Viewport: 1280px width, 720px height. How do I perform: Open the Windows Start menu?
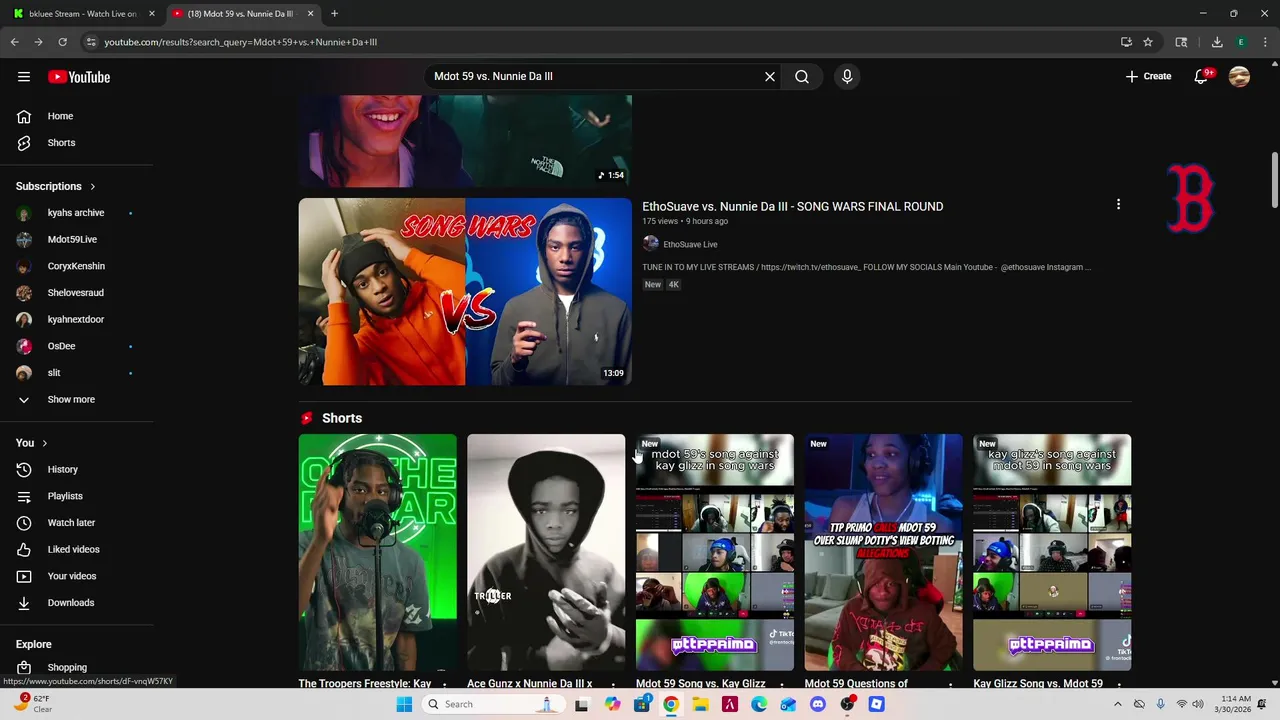point(404,704)
